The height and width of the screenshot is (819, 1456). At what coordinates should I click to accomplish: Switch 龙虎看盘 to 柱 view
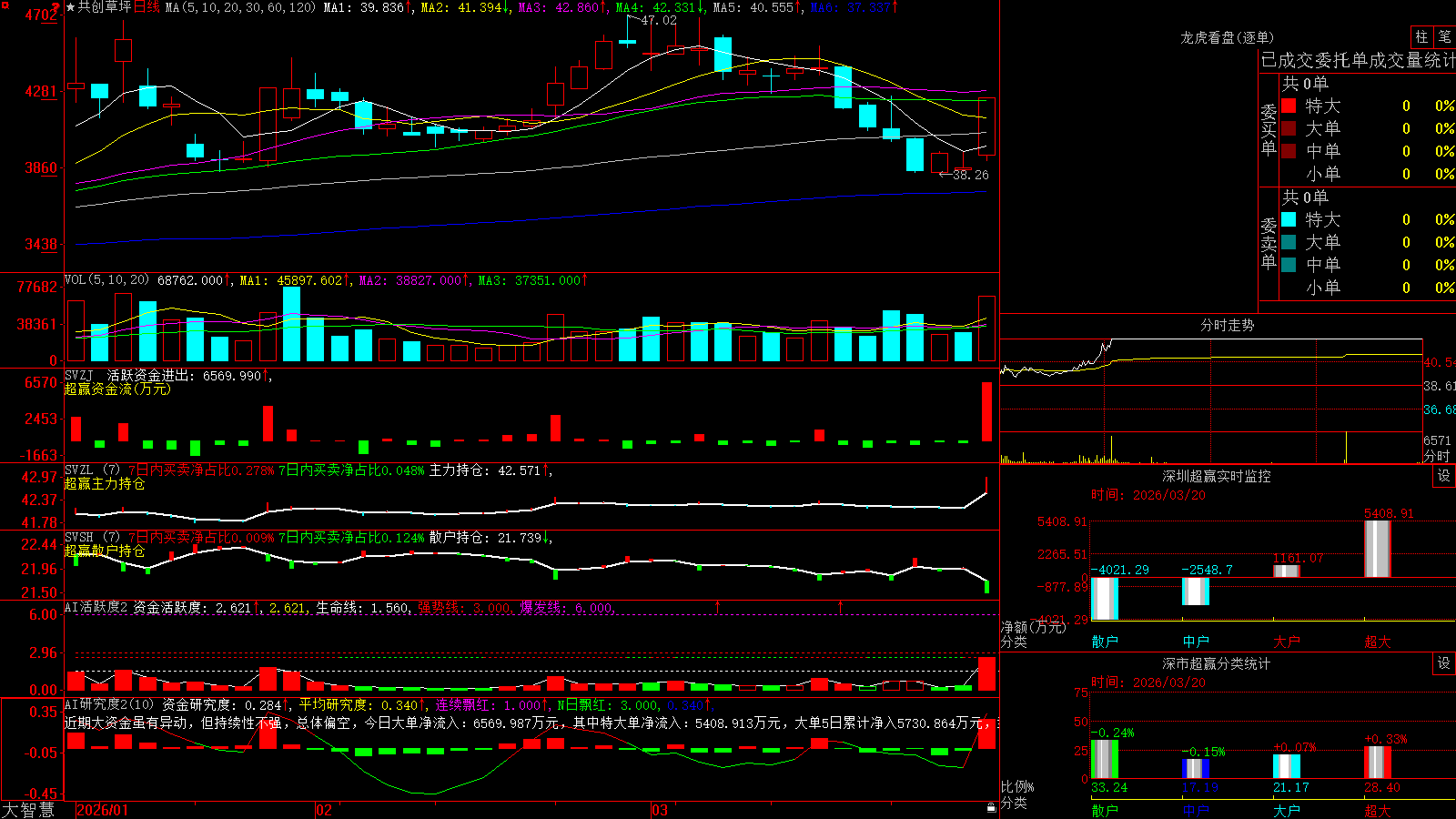(1421, 37)
